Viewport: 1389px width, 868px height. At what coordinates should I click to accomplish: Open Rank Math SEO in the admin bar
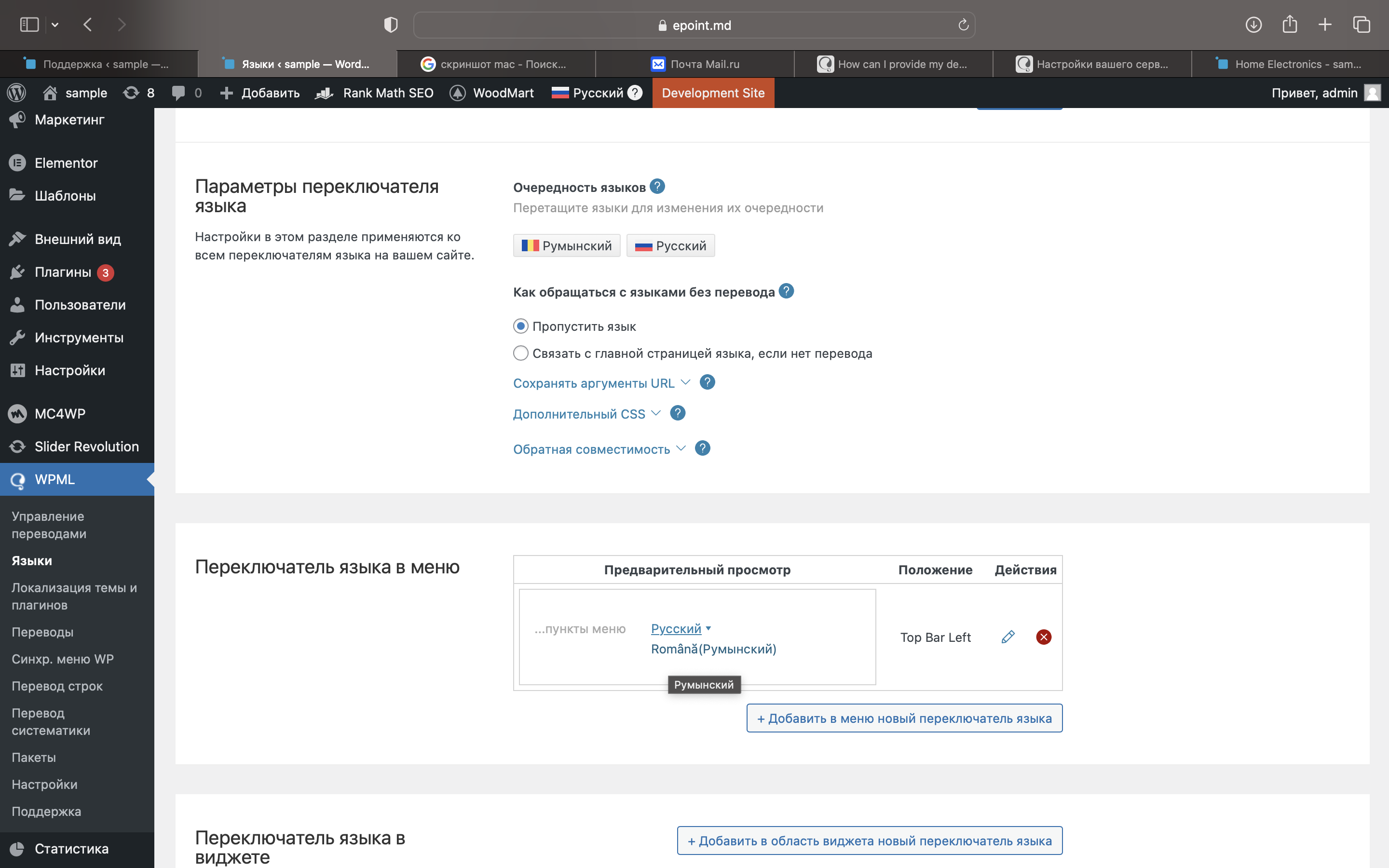(x=374, y=93)
